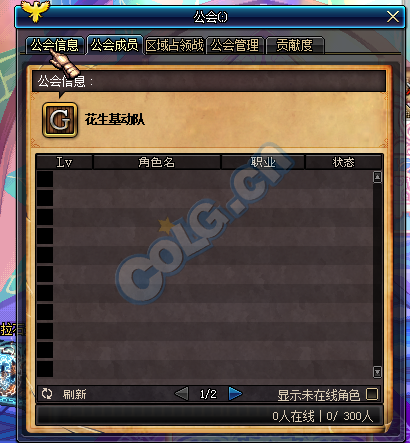Sort by the 角色名 column header

(x=157, y=162)
